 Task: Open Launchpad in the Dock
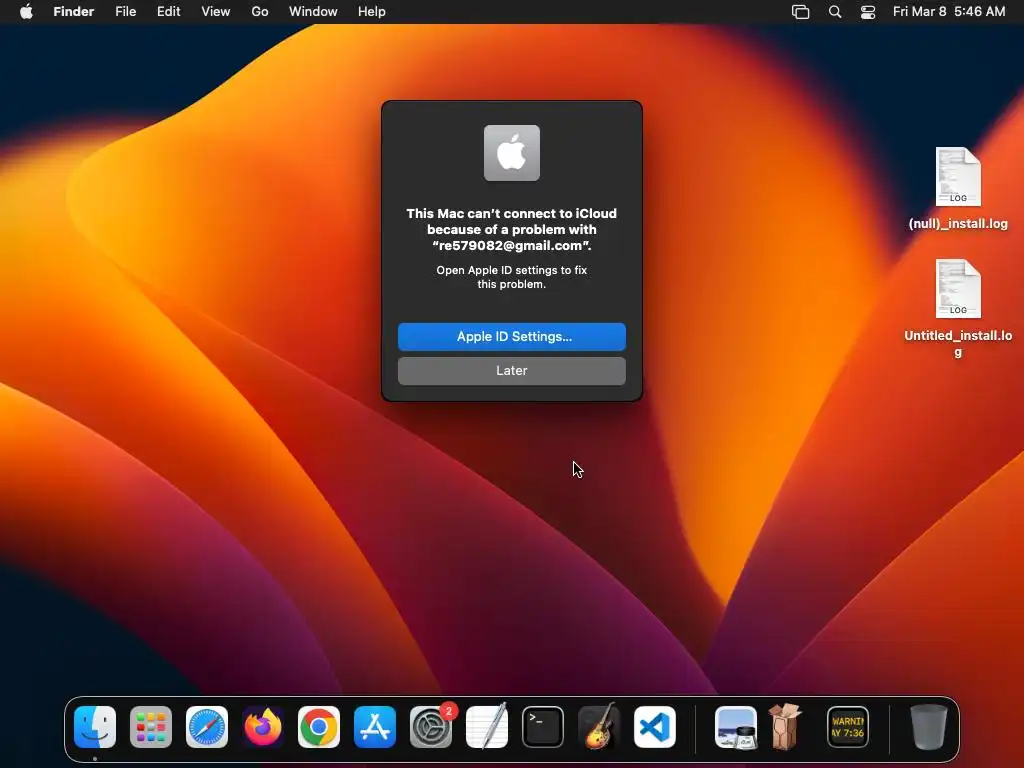tap(151, 727)
